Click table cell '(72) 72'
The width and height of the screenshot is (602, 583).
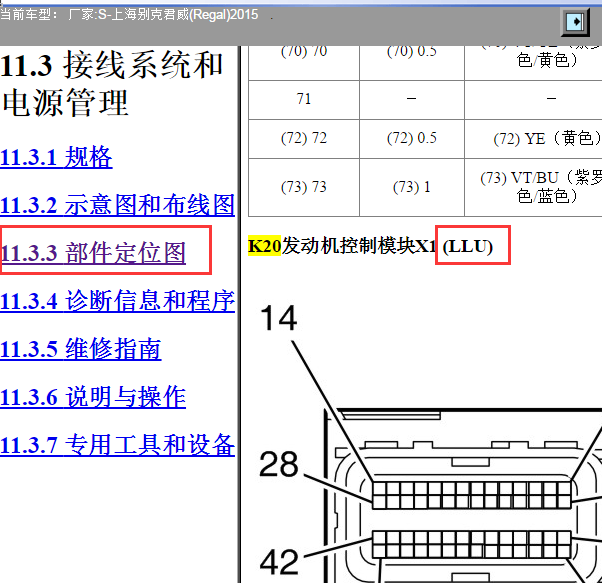[x=304, y=138]
